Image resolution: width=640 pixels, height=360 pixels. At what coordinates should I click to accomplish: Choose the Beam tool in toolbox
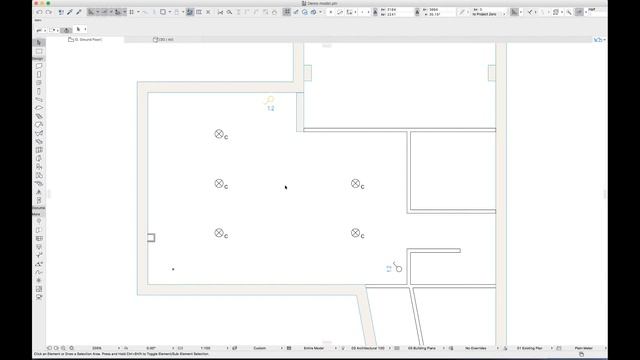39,100
